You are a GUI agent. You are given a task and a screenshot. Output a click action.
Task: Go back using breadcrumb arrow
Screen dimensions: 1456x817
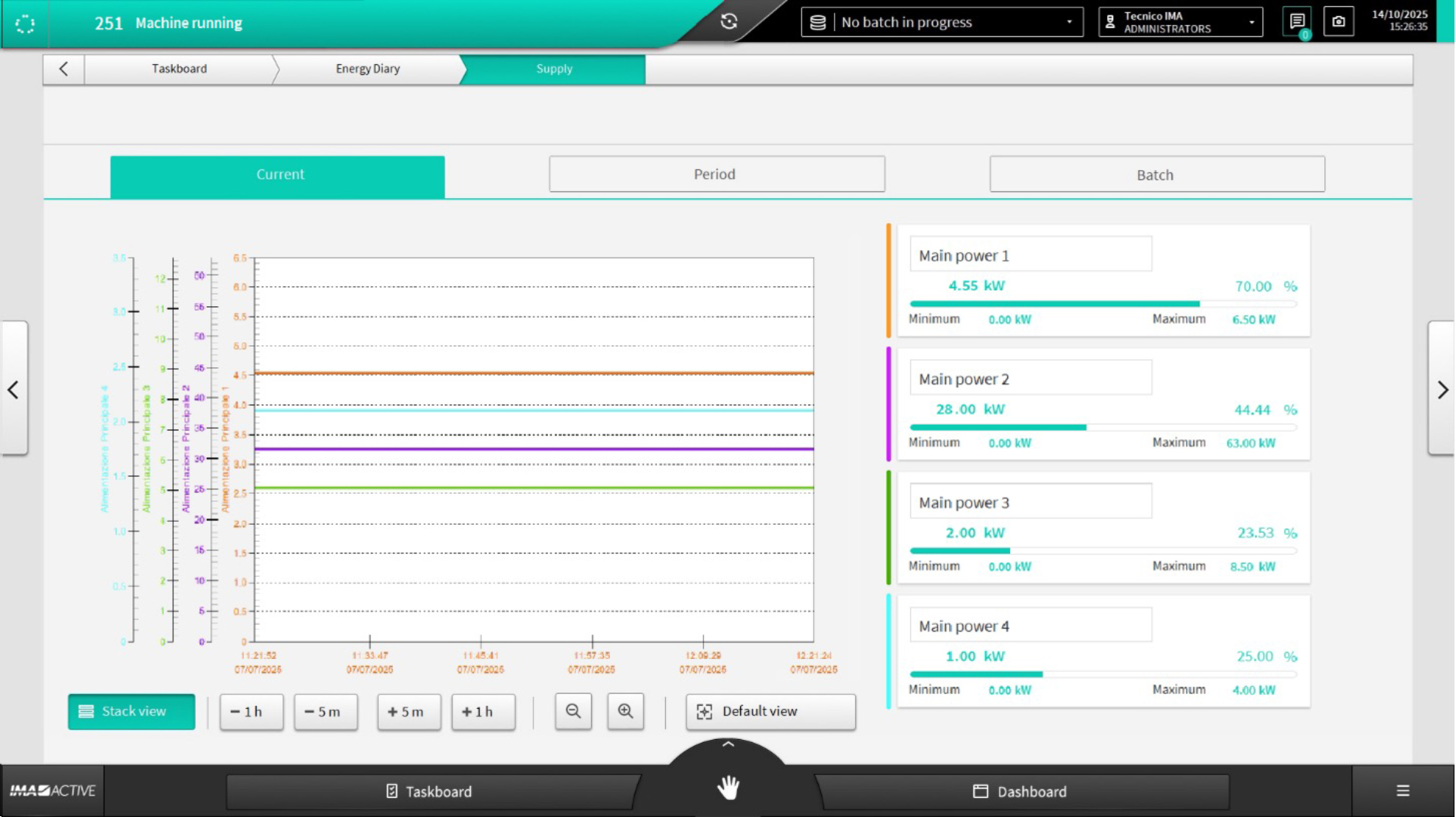pyautogui.click(x=63, y=68)
